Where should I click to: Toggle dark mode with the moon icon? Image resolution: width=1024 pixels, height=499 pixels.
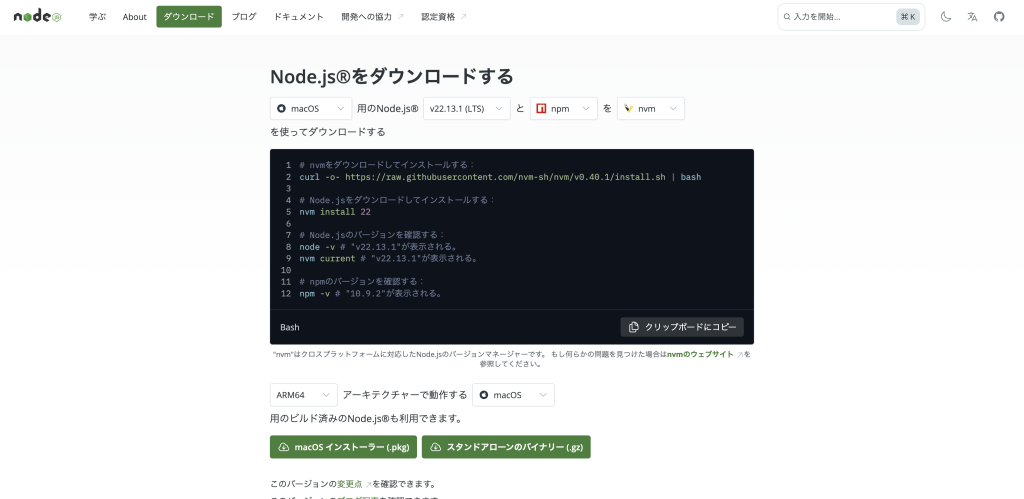946,17
